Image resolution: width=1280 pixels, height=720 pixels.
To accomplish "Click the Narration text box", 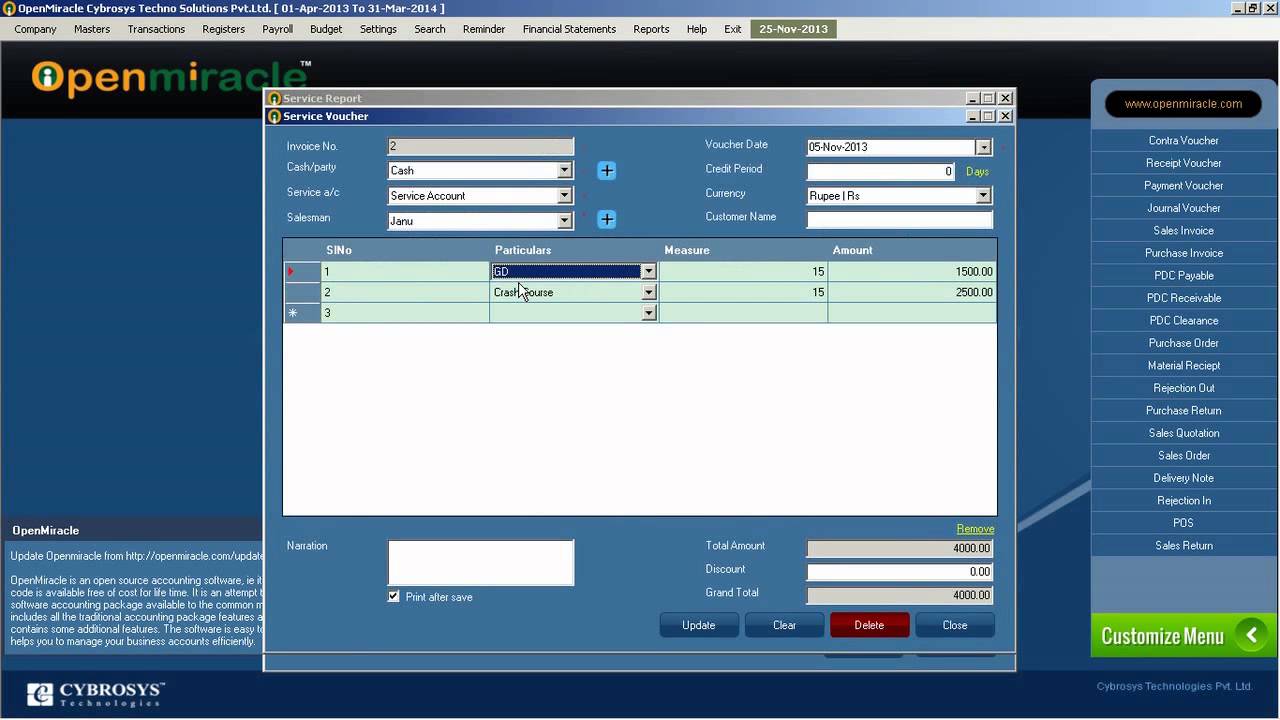I will pos(481,562).
